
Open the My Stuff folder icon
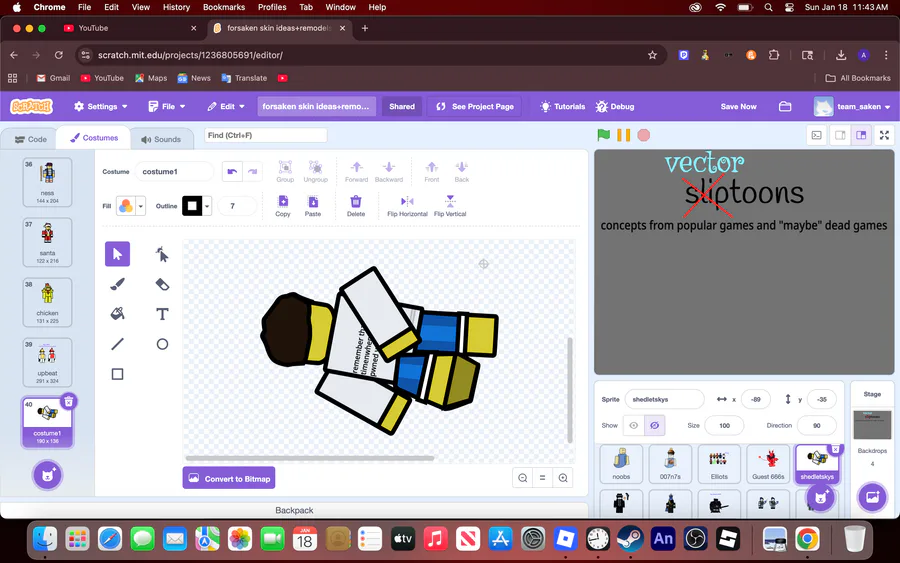[x=785, y=106]
